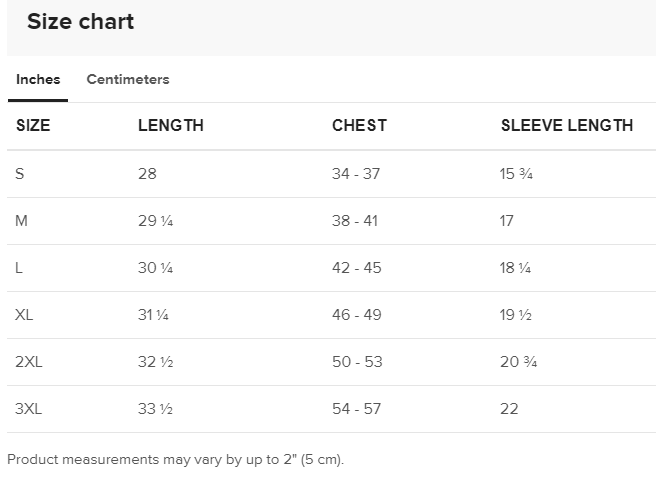Switch to the Centimeters tab
This screenshot has height=487, width=656.
128,80
